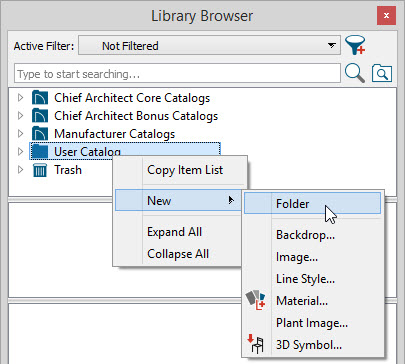Select Manufacturer Catalogs label
405x364 pixels.
pos(114,134)
